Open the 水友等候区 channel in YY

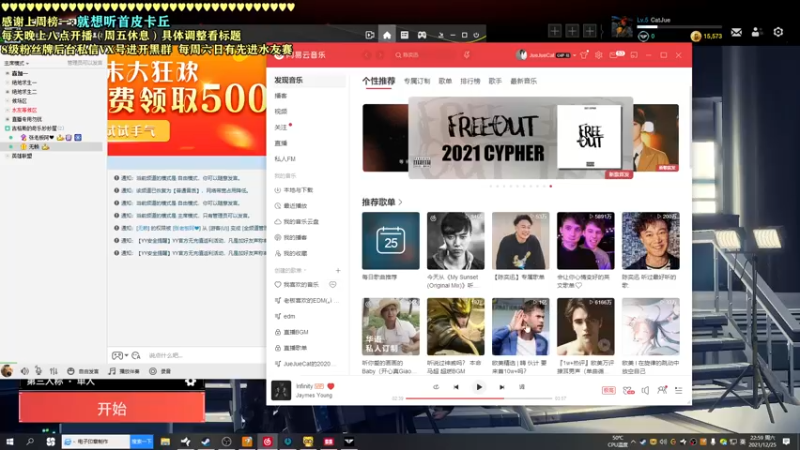pos(24,110)
